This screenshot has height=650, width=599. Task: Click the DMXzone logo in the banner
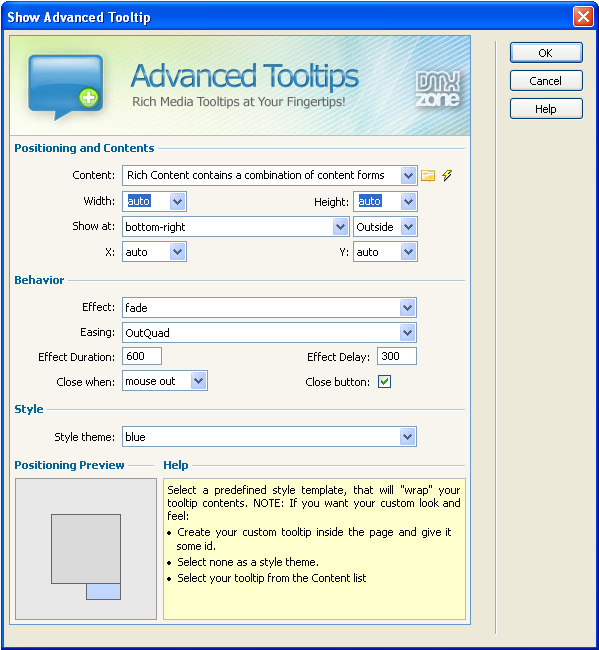click(438, 89)
